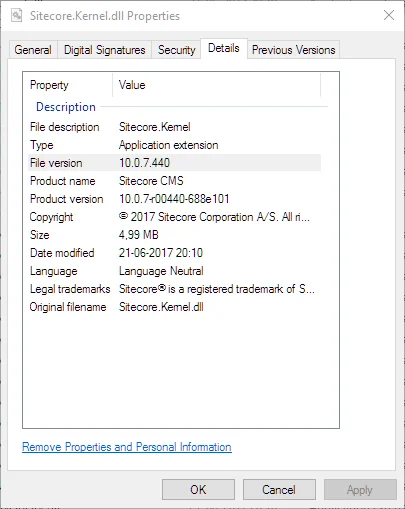Select the Copyright row

coord(174,217)
